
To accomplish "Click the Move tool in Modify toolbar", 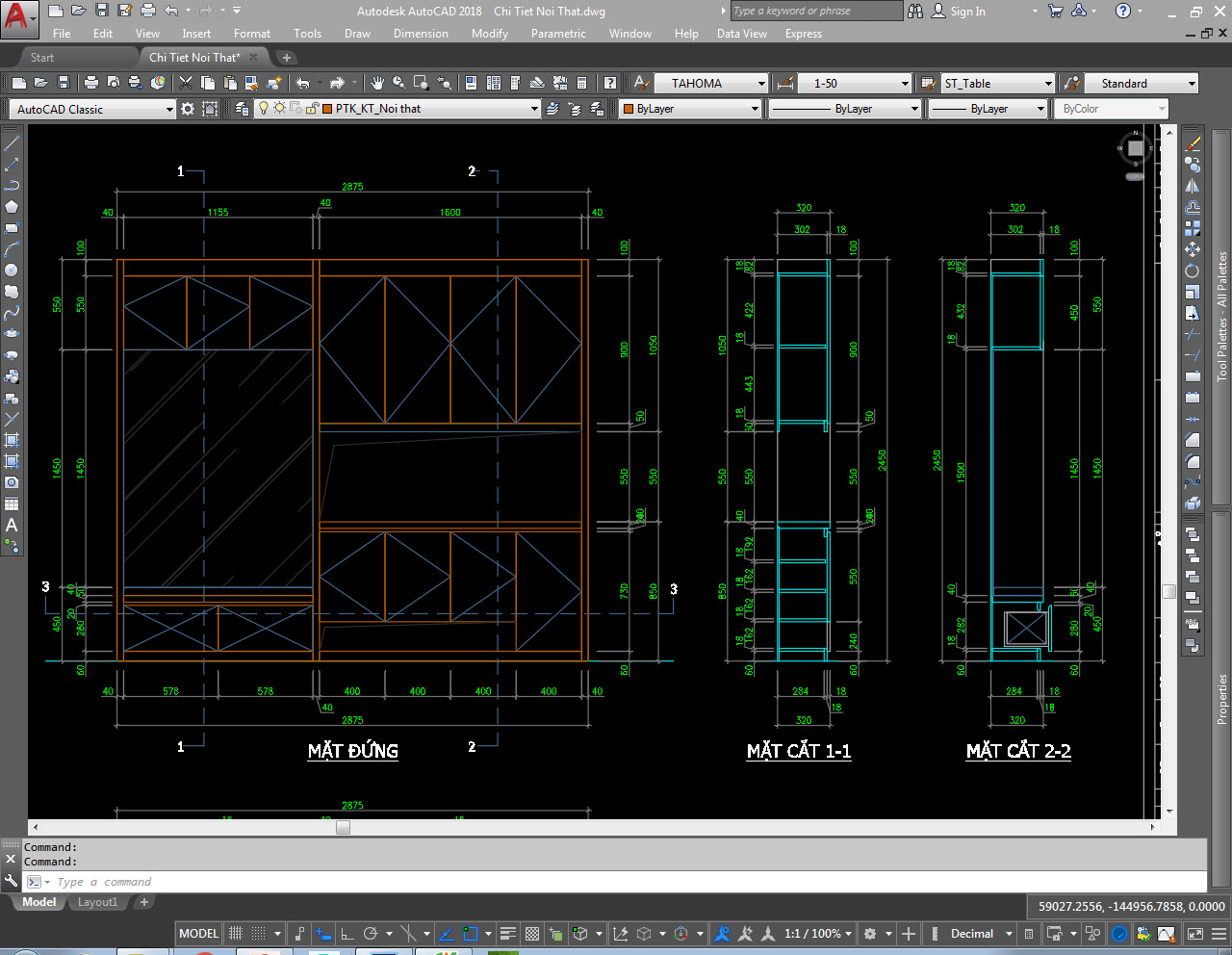I will click(x=1193, y=249).
